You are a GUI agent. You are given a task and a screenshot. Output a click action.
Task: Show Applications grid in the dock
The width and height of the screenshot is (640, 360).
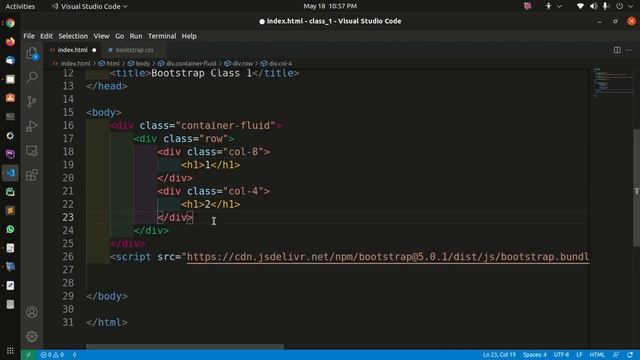[10, 351]
